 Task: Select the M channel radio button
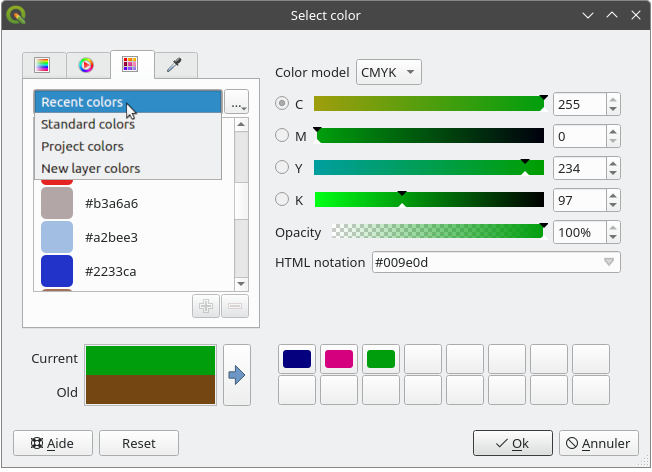pos(282,136)
